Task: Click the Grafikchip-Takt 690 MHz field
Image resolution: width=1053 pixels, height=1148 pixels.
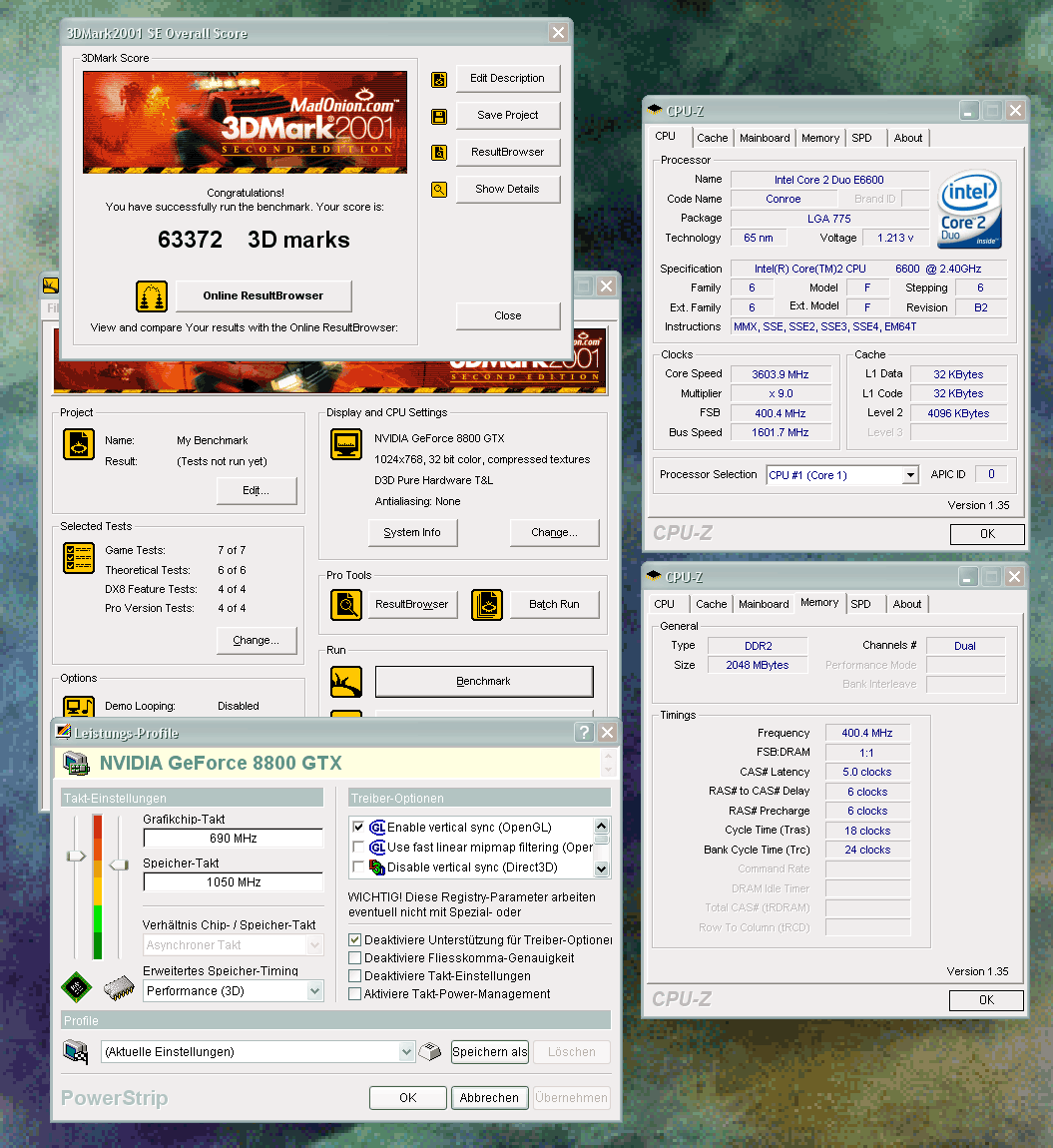Action: pos(234,839)
